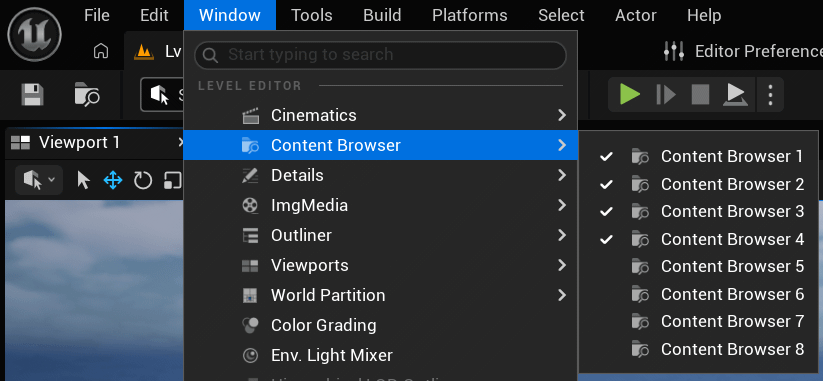Click the Skip frame playback button
The image size is (823, 381).
point(666,95)
